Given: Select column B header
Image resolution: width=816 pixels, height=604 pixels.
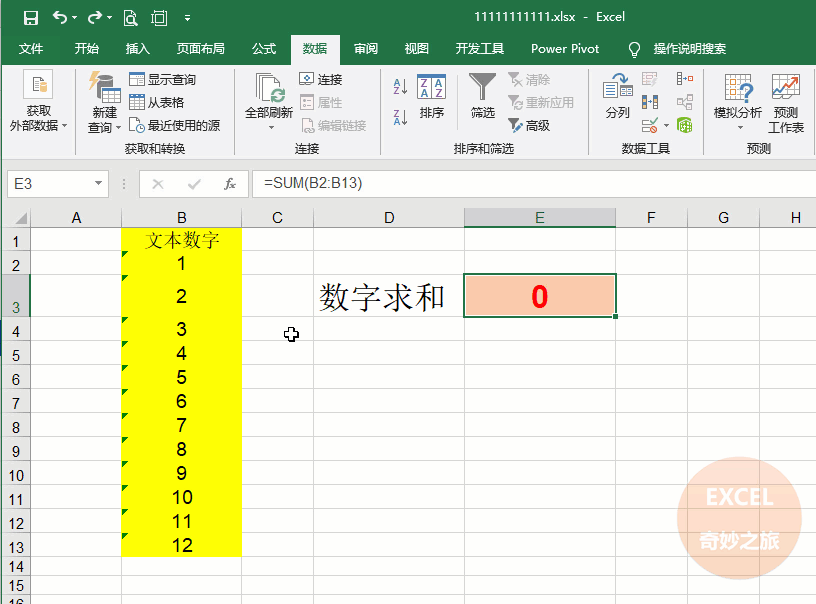Looking at the screenshot, I should pos(181,217).
